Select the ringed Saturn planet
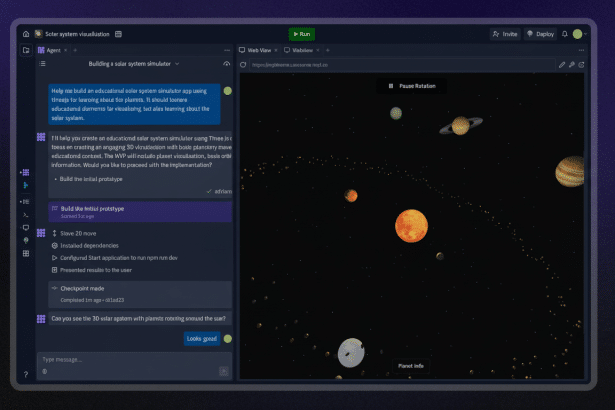Viewport: 615px width, 410px height. tap(461, 126)
